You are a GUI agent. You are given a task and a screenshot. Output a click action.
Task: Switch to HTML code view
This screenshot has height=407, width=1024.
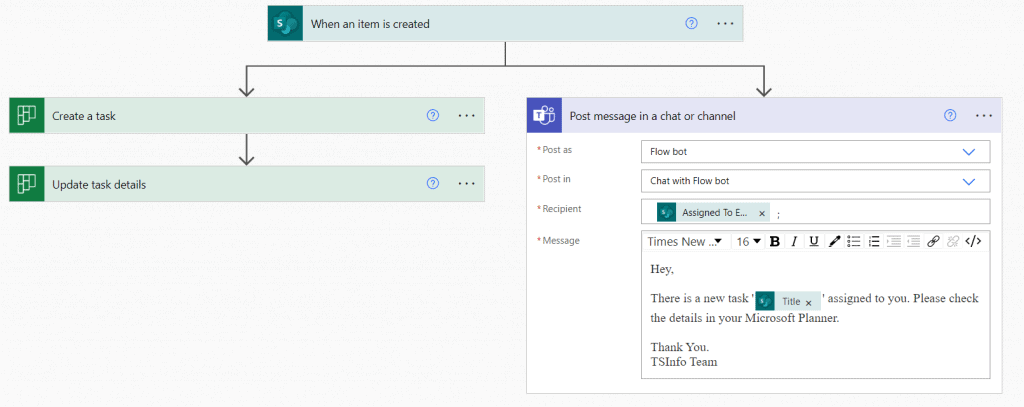coord(973,241)
